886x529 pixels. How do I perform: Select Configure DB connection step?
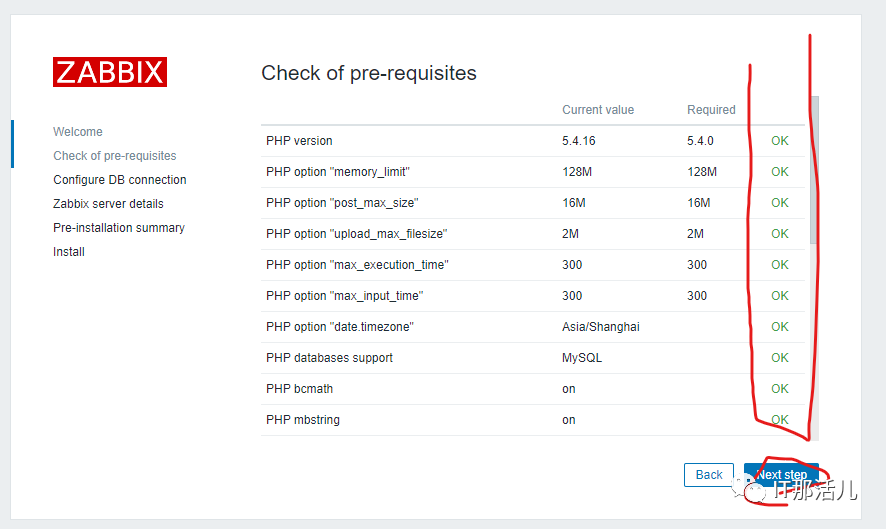click(x=120, y=180)
